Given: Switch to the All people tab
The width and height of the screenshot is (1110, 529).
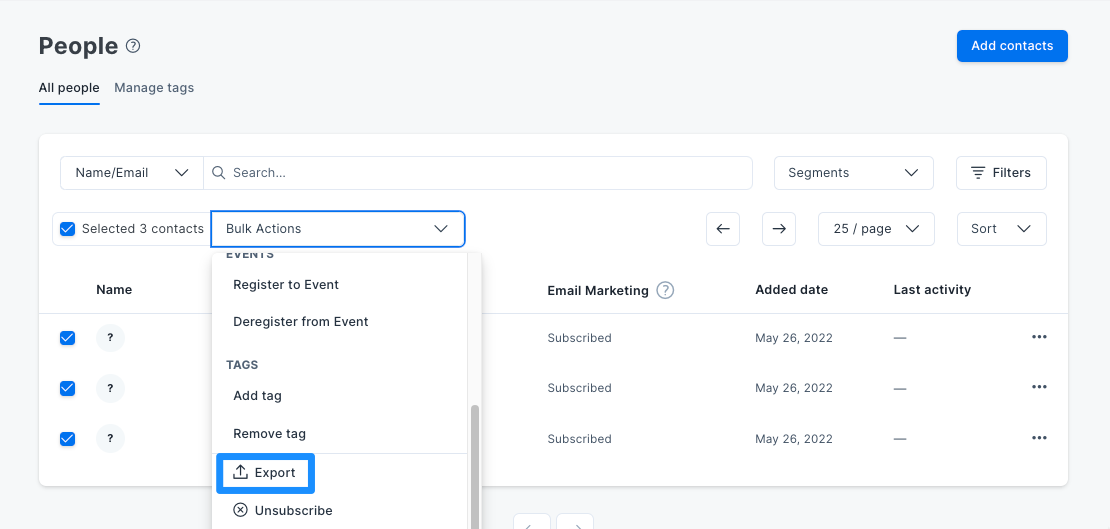Looking at the screenshot, I should point(69,88).
